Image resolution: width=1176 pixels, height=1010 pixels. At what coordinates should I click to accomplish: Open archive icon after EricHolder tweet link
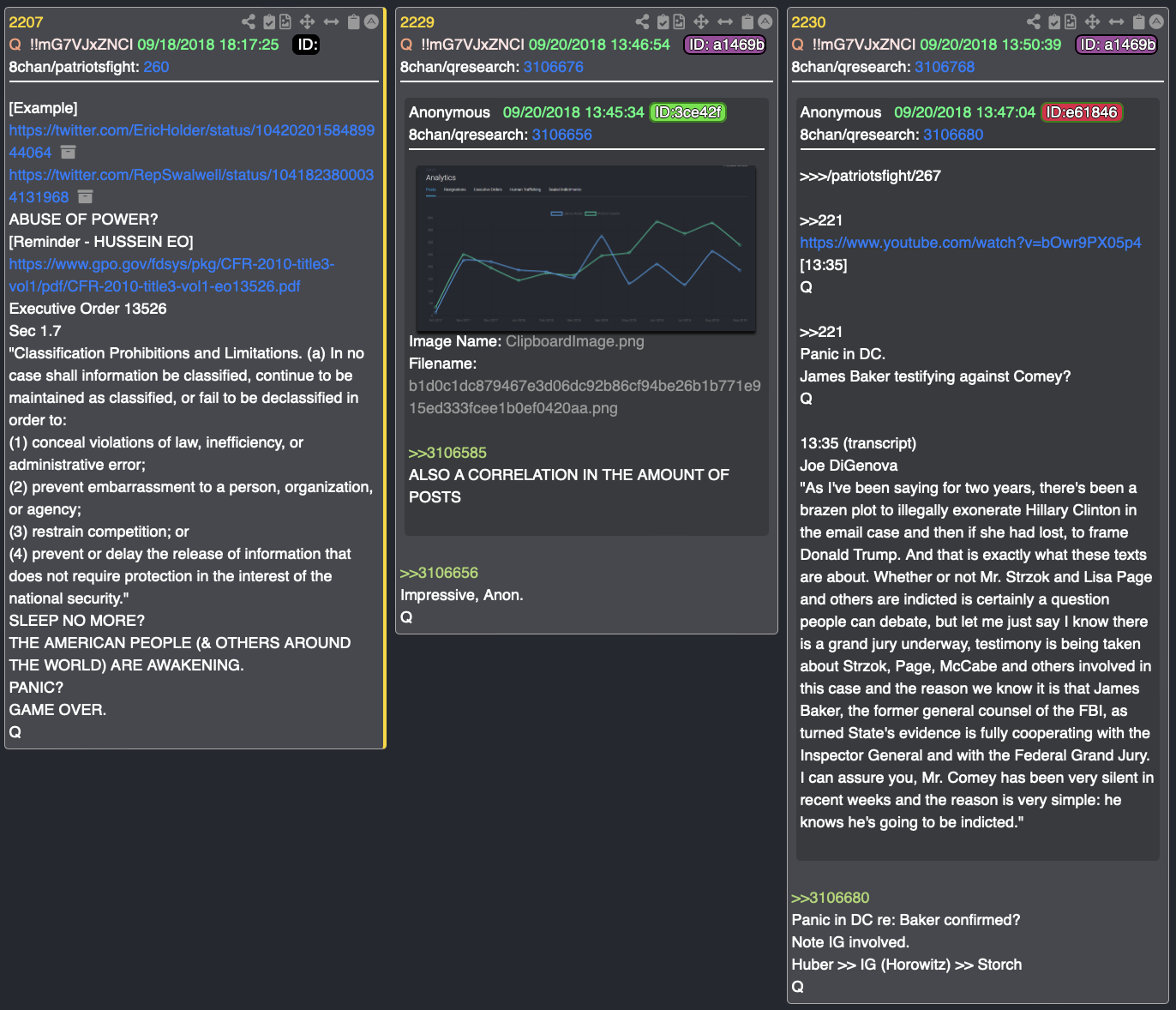pos(68,152)
